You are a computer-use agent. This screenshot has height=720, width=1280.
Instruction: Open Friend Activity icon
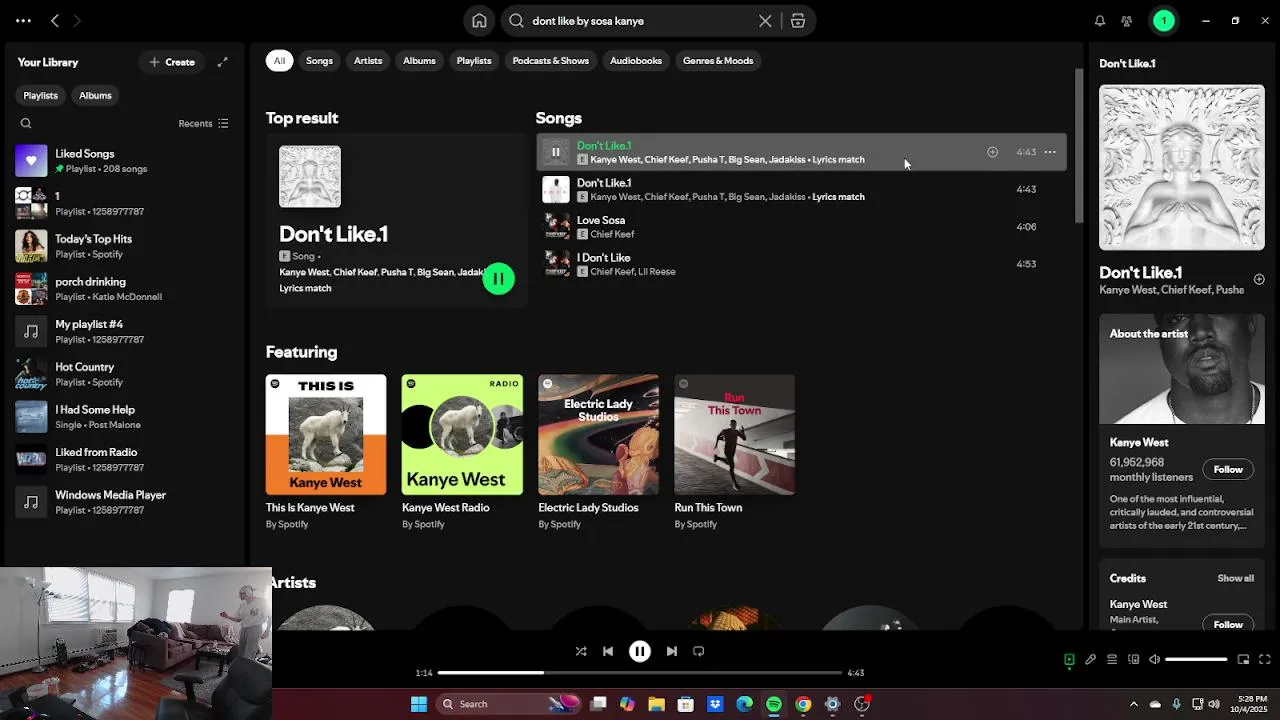[1127, 21]
